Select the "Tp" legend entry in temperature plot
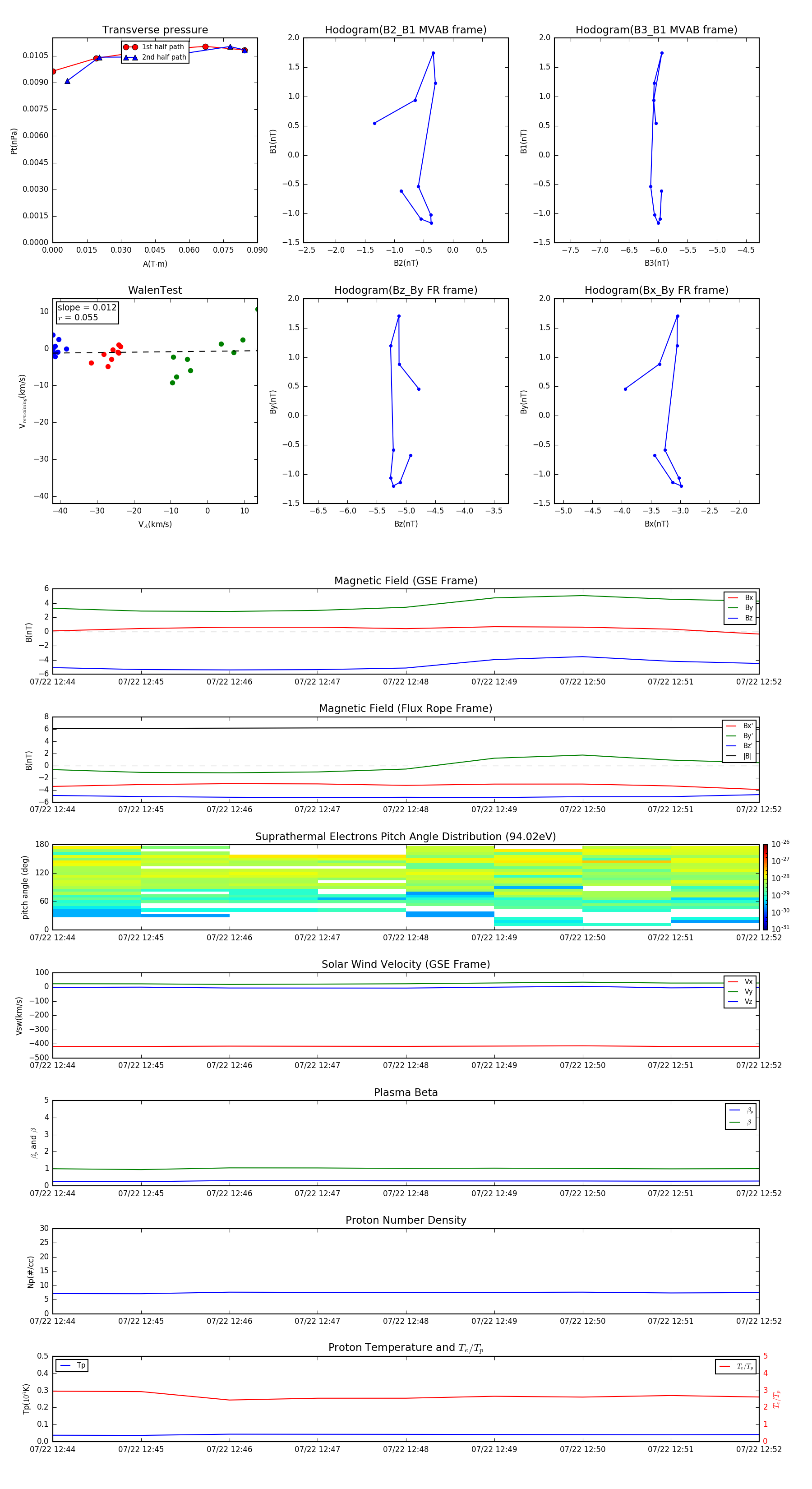The width and height of the screenshot is (812, 1489). click(72, 1365)
